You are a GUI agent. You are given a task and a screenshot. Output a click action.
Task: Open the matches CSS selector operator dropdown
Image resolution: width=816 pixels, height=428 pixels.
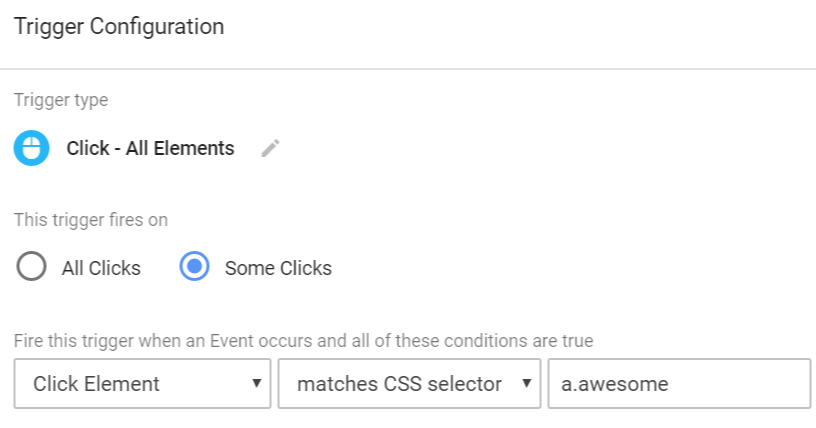point(409,384)
